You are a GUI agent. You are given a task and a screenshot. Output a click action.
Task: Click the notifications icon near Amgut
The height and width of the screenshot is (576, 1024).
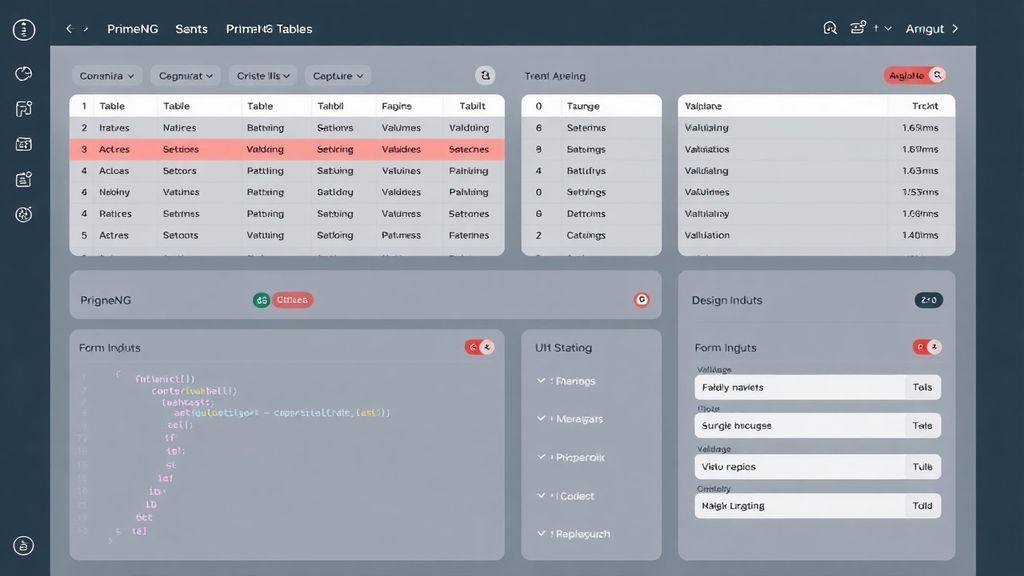858,28
